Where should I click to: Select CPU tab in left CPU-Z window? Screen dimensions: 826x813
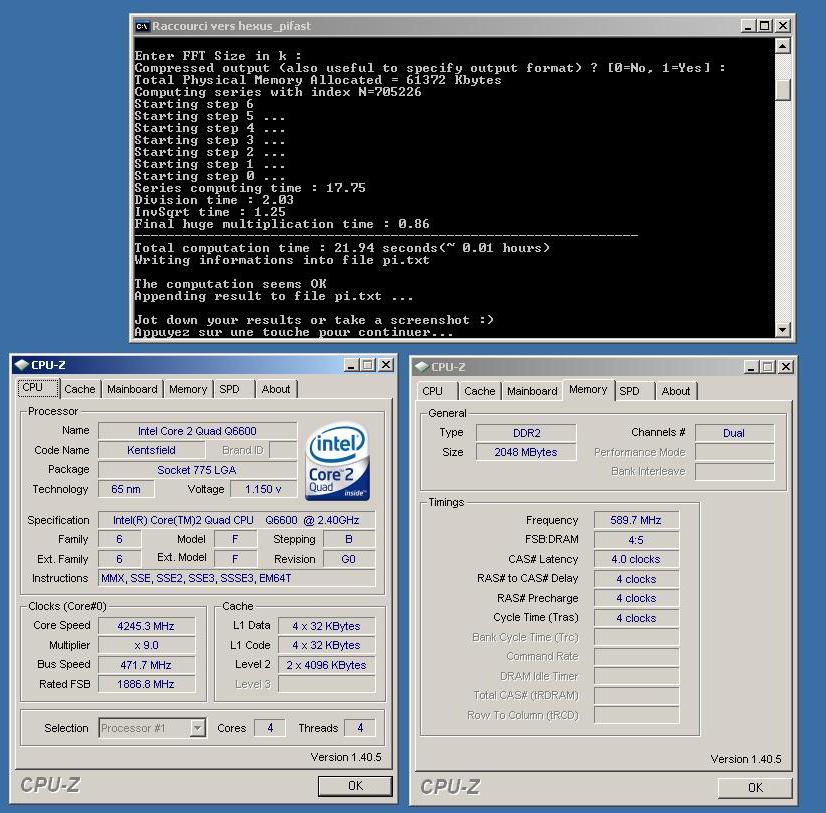[x=38, y=388]
